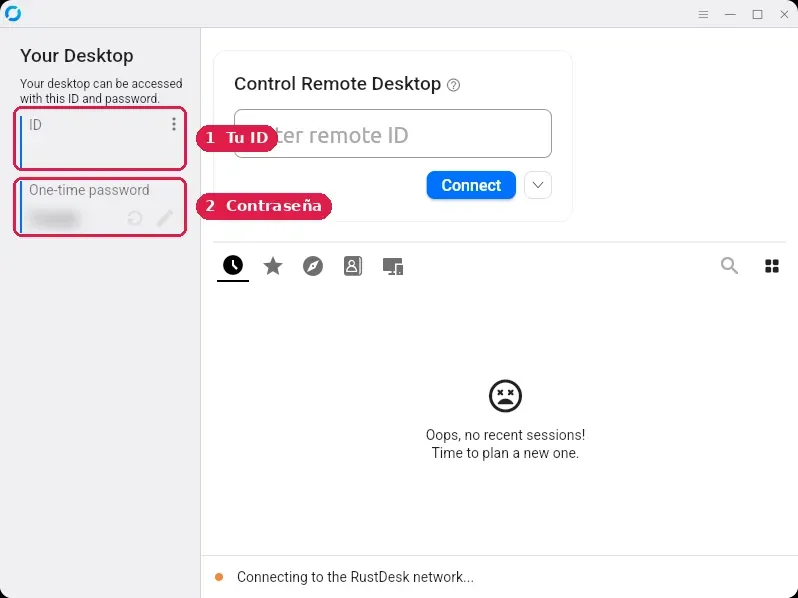Open the ID options three-dot menu

(x=174, y=124)
